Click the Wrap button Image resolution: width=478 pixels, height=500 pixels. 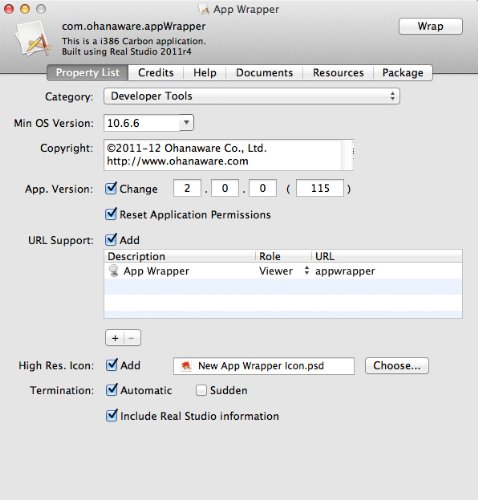(431, 26)
